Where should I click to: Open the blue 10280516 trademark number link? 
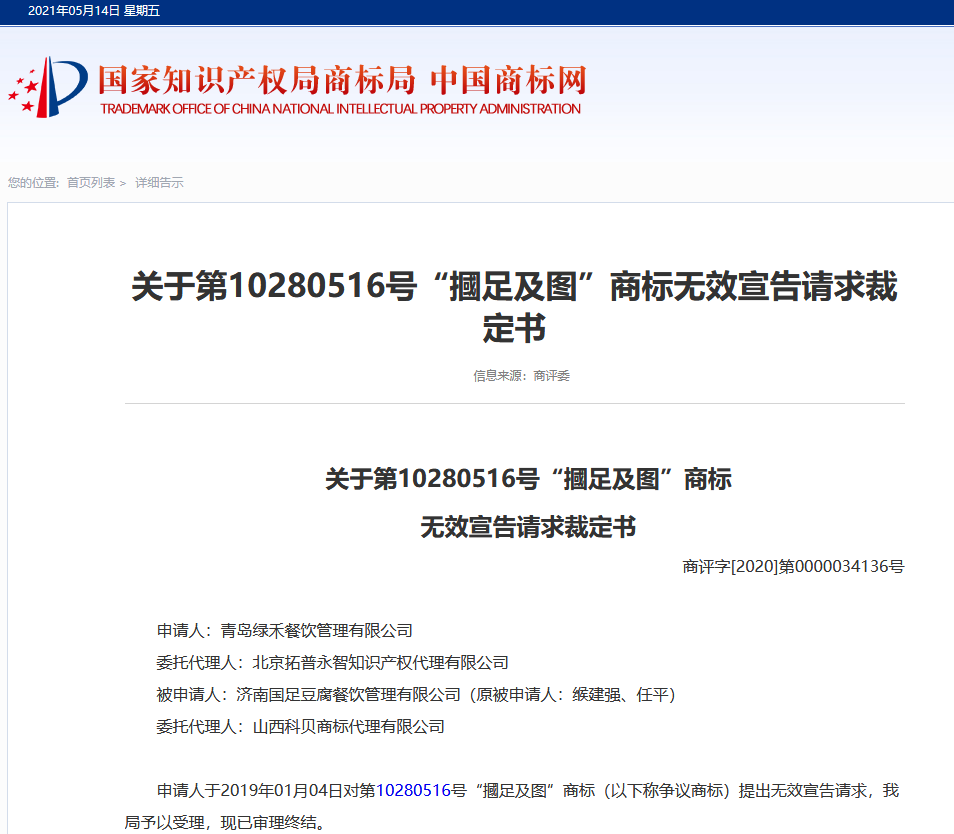[x=412, y=791]
